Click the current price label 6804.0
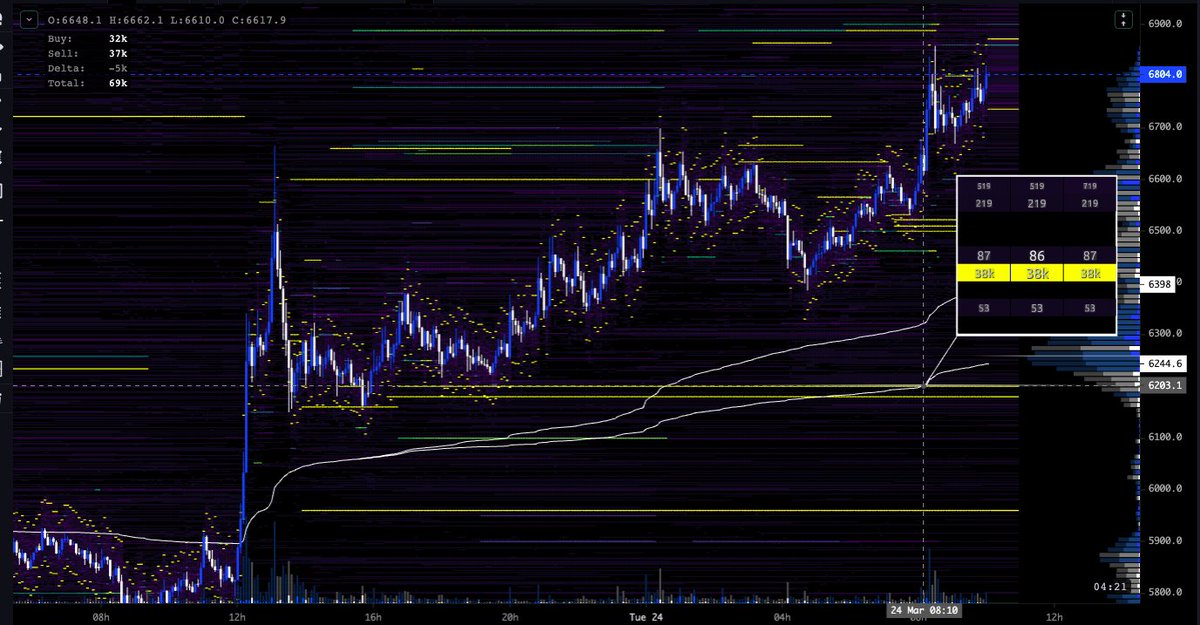 click(x=1165, y=75)
